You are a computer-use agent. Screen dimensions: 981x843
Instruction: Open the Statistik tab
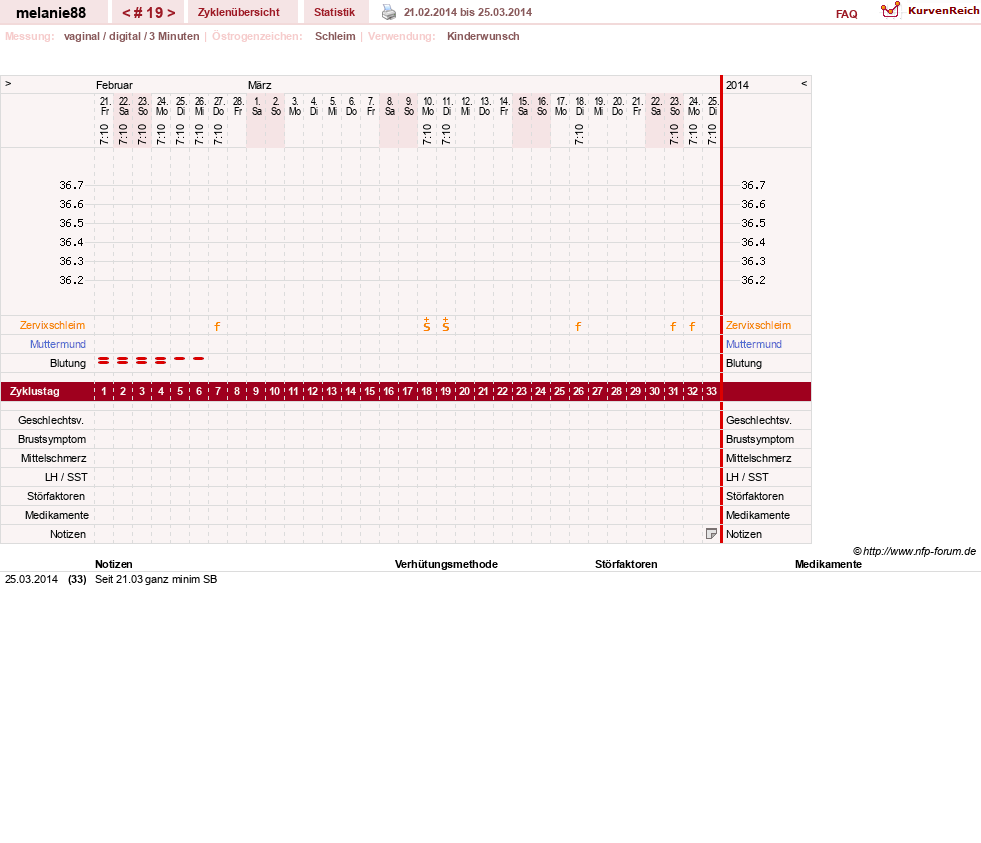point(335,12)
